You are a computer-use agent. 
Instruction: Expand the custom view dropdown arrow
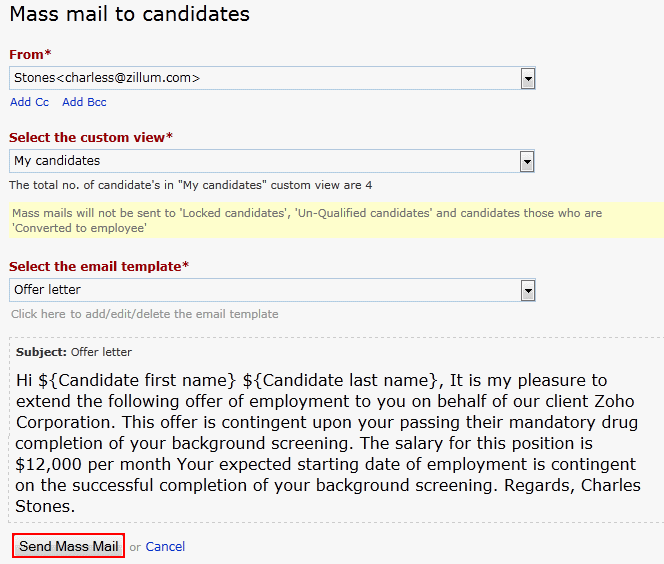pos(527,161)
